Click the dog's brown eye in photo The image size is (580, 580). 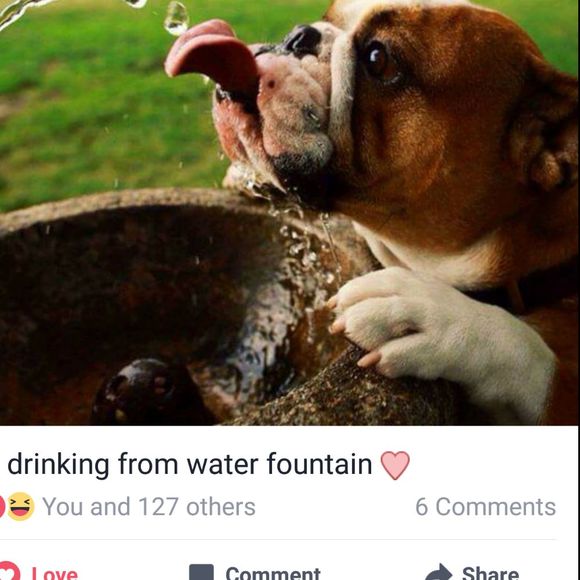[379, 60]
